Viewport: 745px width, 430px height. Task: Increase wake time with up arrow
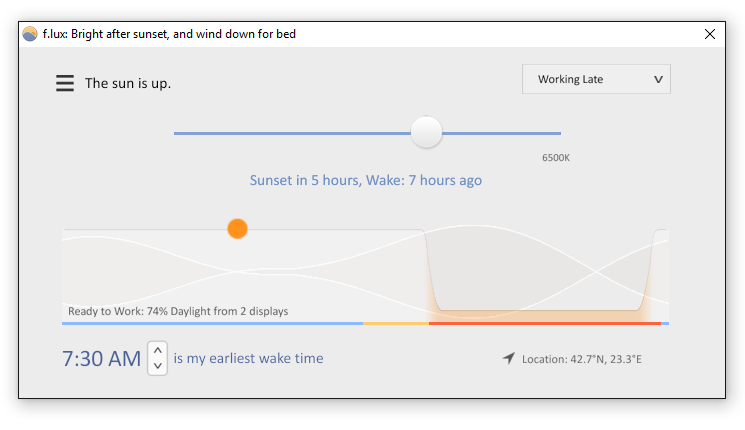158,350
